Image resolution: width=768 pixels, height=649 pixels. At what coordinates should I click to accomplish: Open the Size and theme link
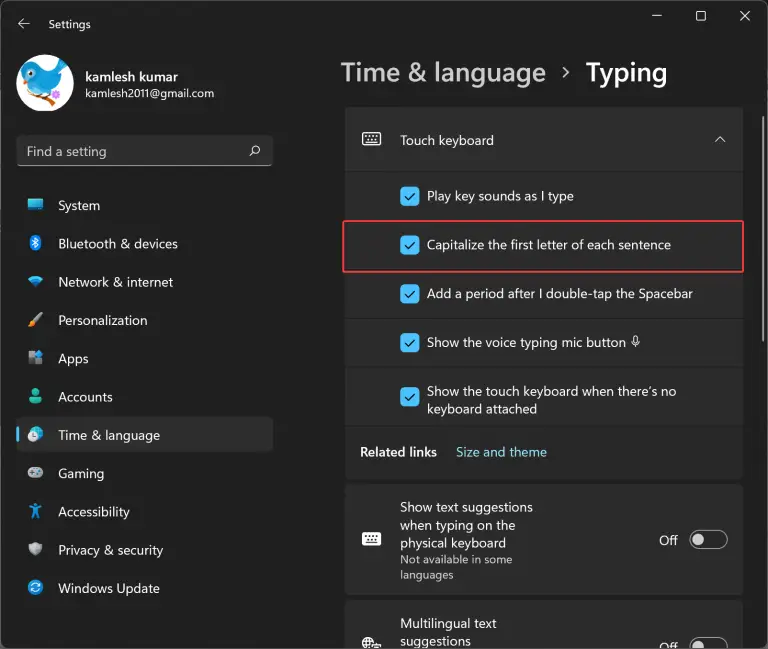(x=501, y=452)
